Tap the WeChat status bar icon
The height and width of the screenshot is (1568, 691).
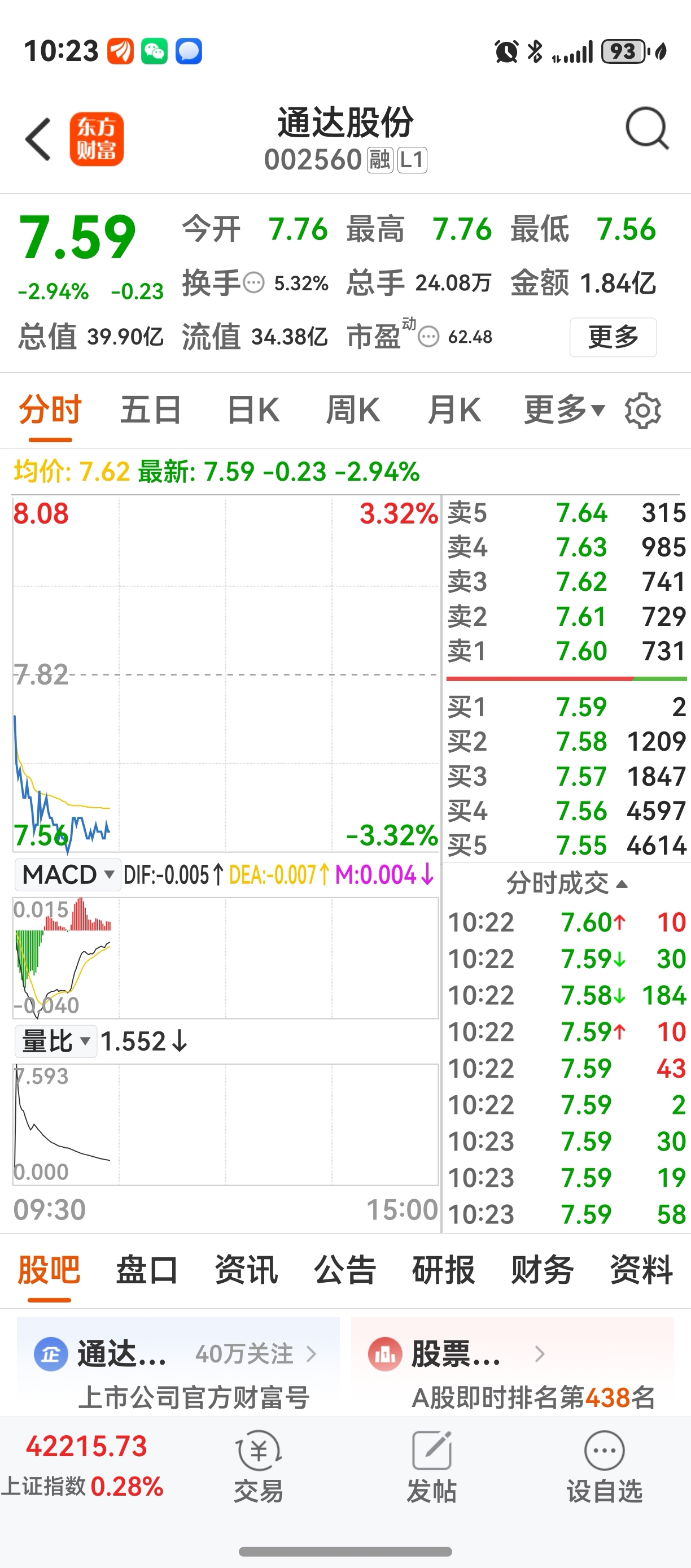click(155, 51)
